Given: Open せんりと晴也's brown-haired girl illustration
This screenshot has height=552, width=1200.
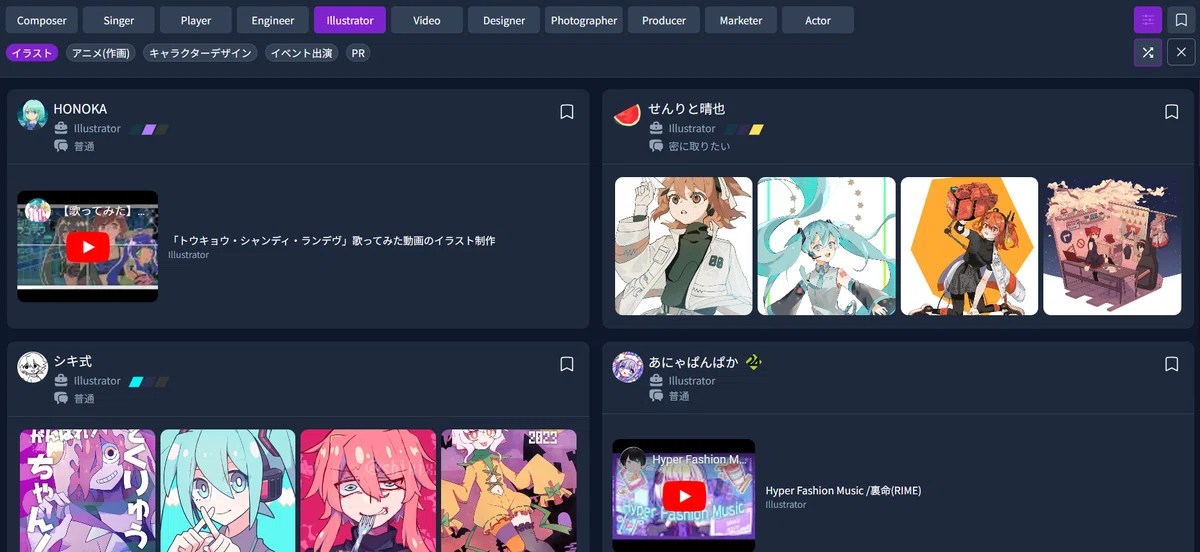Looking at the screenshot, I should coord(684,246).
